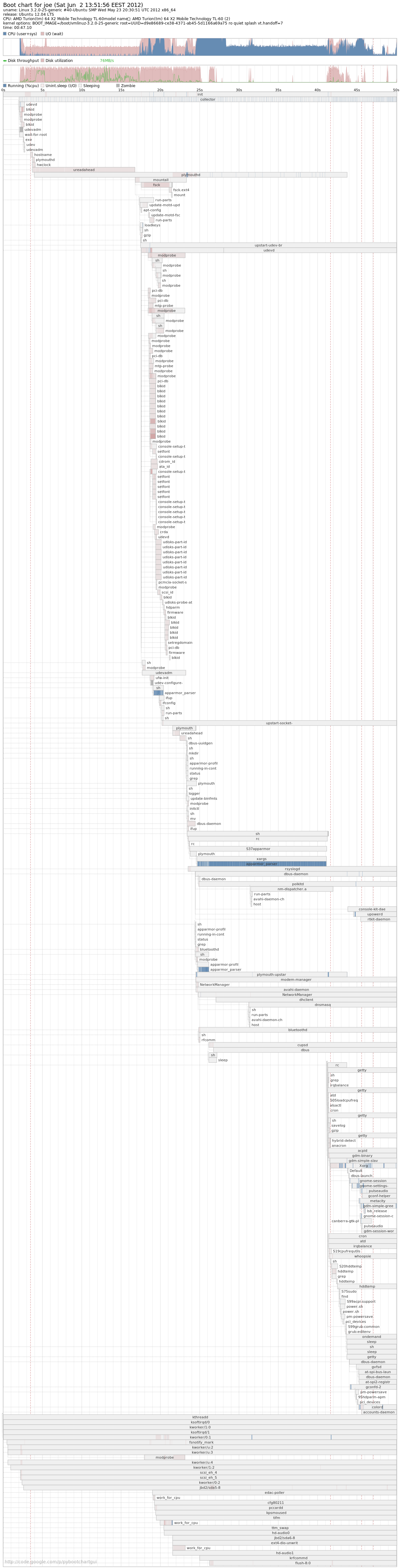Select the loadkeys process label
Image resolution: width=400 pixels, height=1568 pixels.
pos(152,225)
